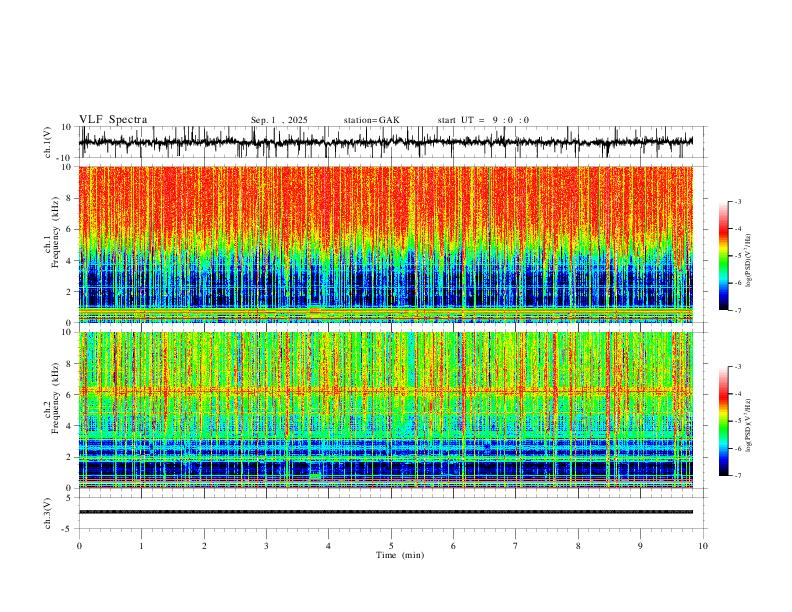Click the "station=GAK" label
The width and height of the screenshot is (792, 612).
click(371, 120)
